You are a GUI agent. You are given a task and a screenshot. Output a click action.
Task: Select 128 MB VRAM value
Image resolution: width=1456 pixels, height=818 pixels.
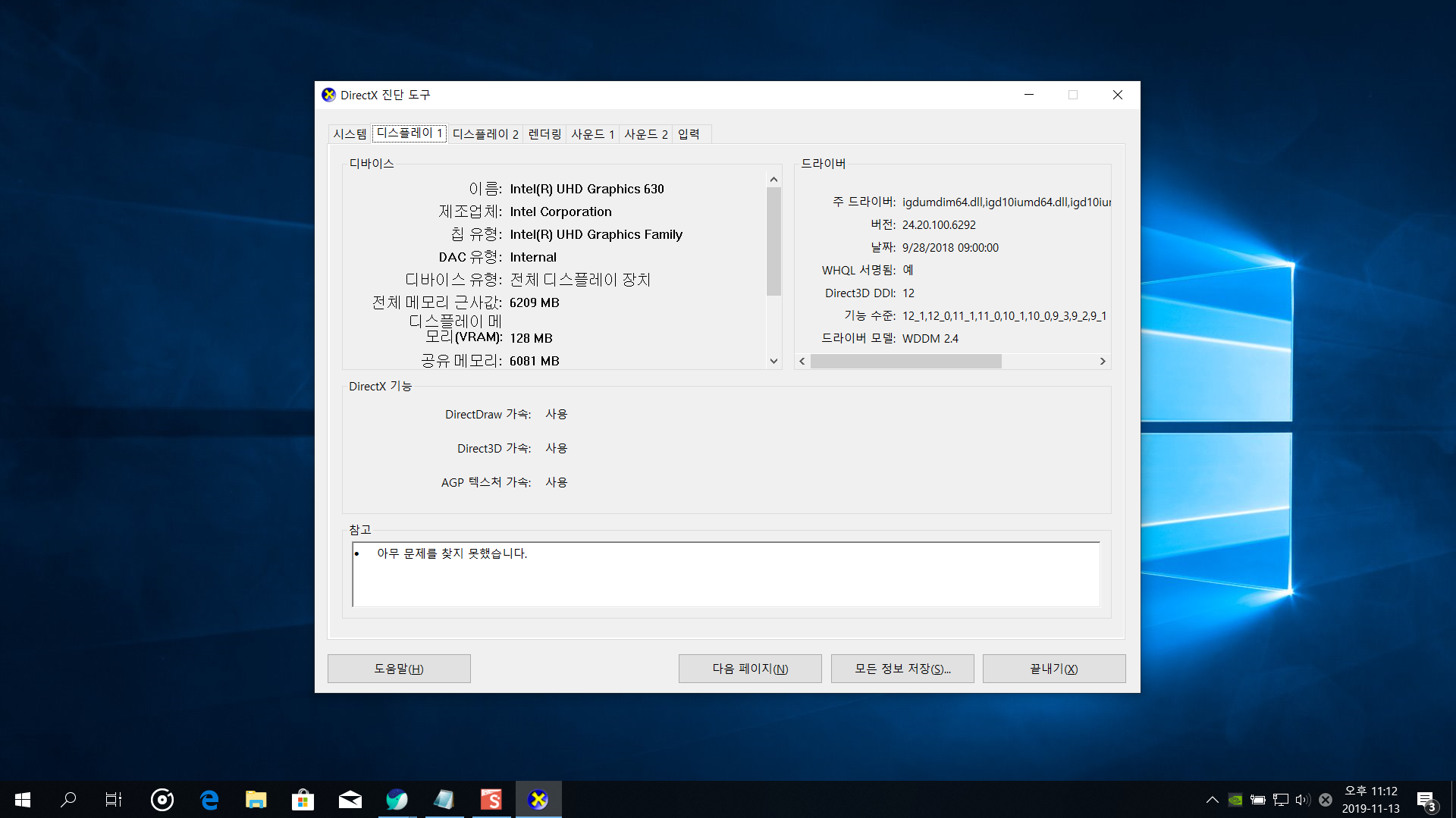[x=531, y=338]
